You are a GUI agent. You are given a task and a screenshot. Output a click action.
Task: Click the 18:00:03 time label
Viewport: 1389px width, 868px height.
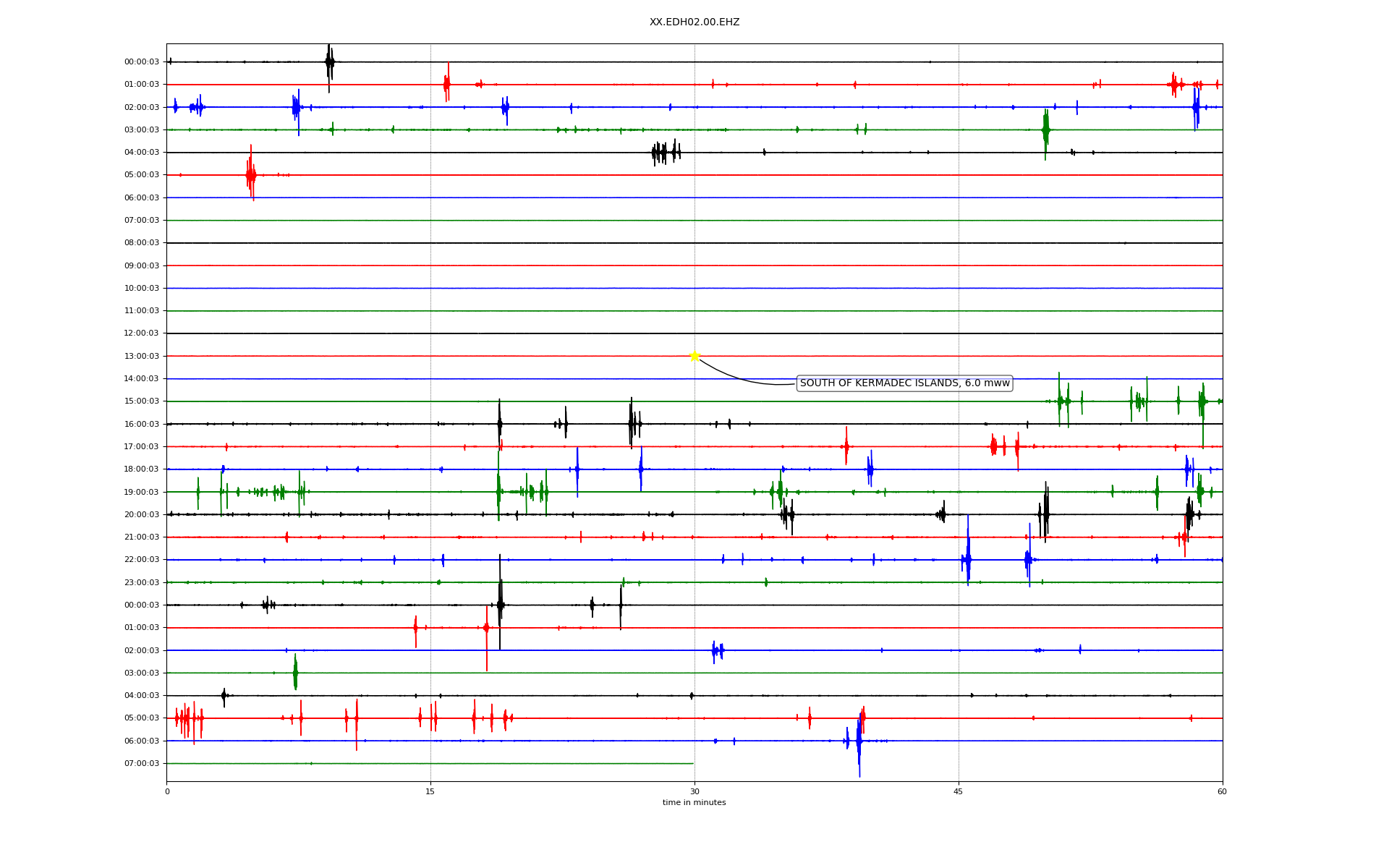pos(142,469)
